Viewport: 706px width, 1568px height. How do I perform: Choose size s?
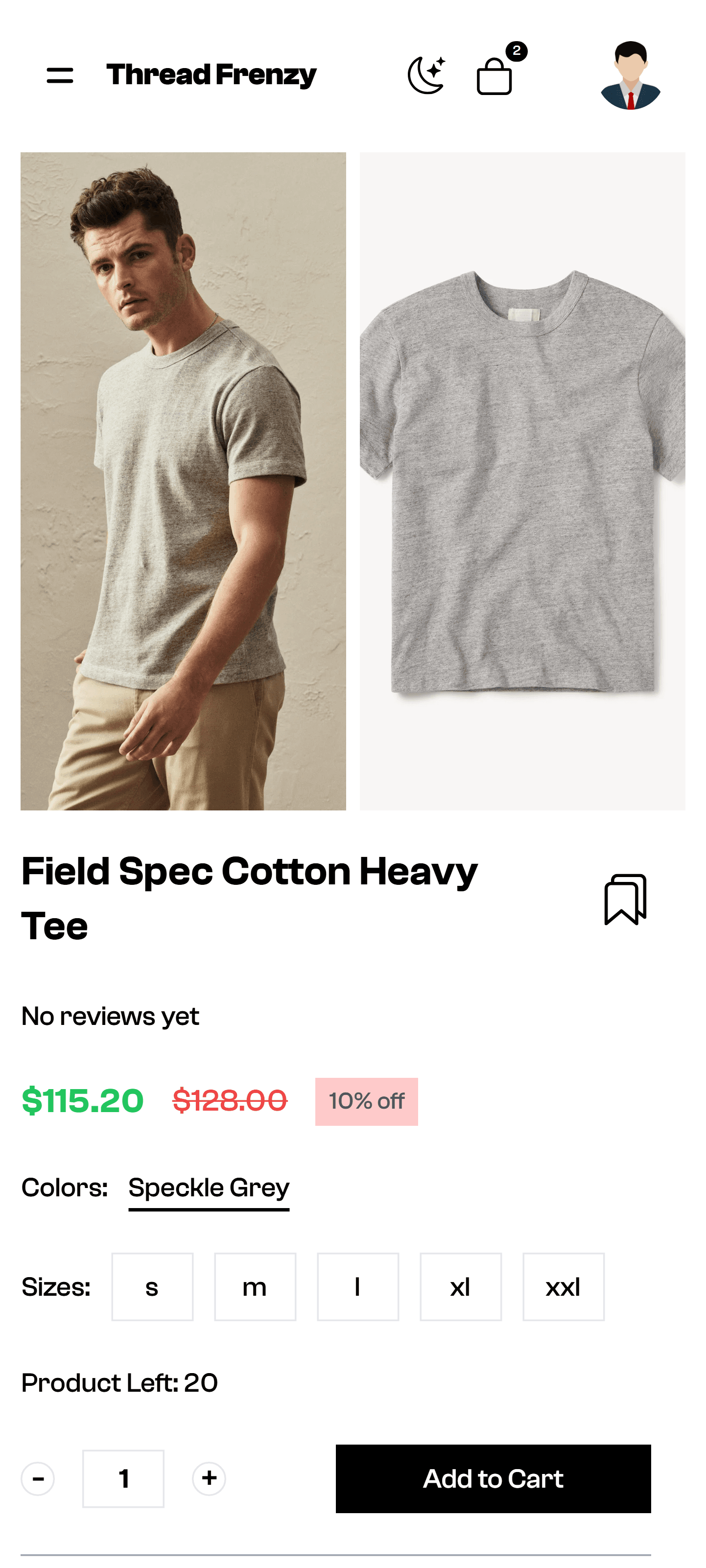[152, 1287]
